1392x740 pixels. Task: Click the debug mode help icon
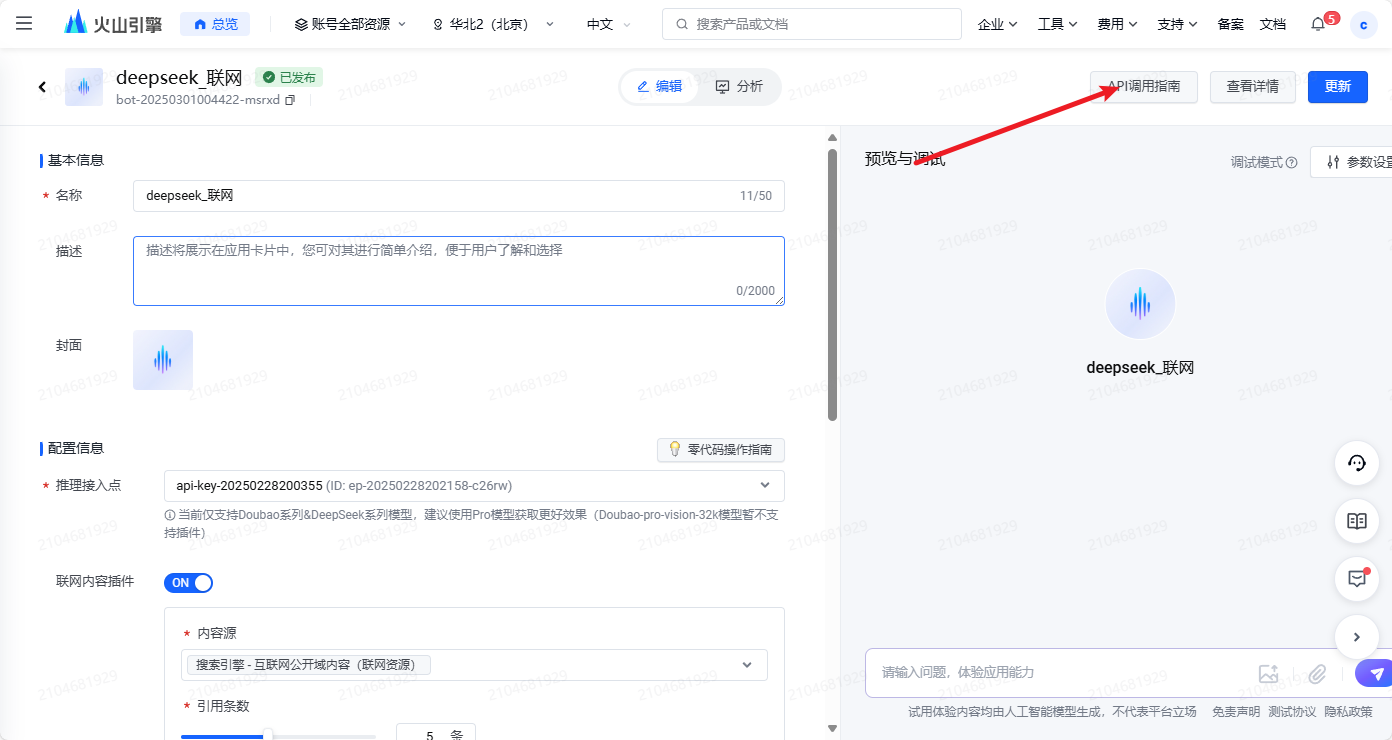click(x=1292, y=163)
